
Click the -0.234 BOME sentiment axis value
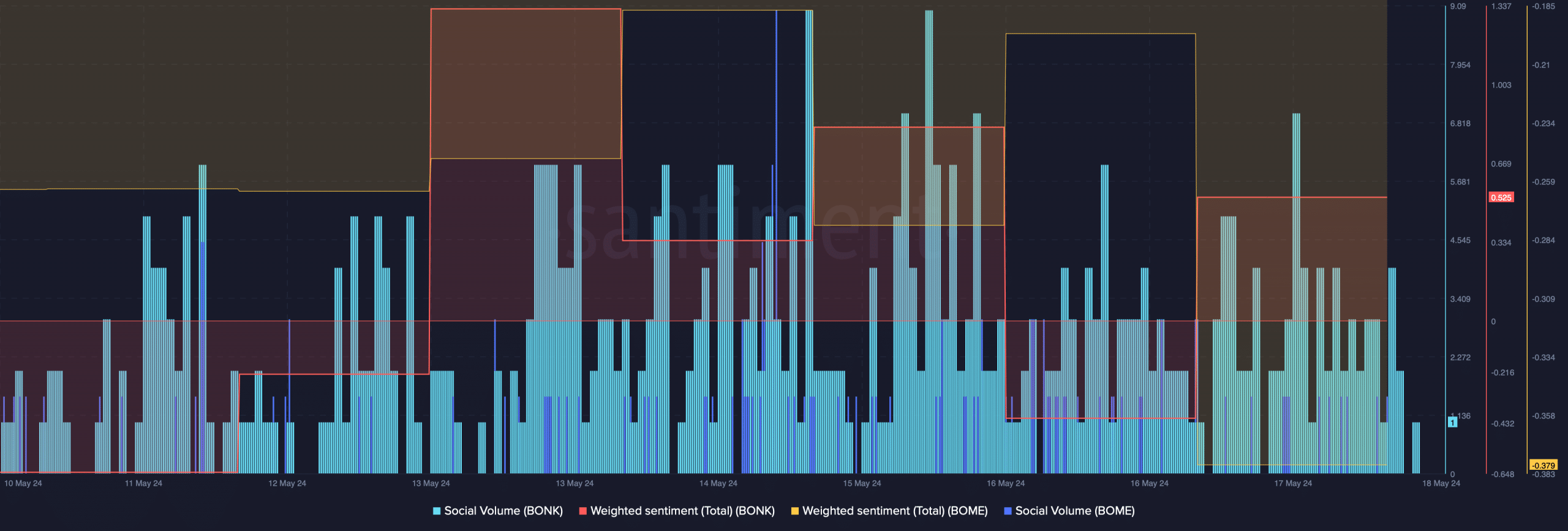tap(1543, 123)
